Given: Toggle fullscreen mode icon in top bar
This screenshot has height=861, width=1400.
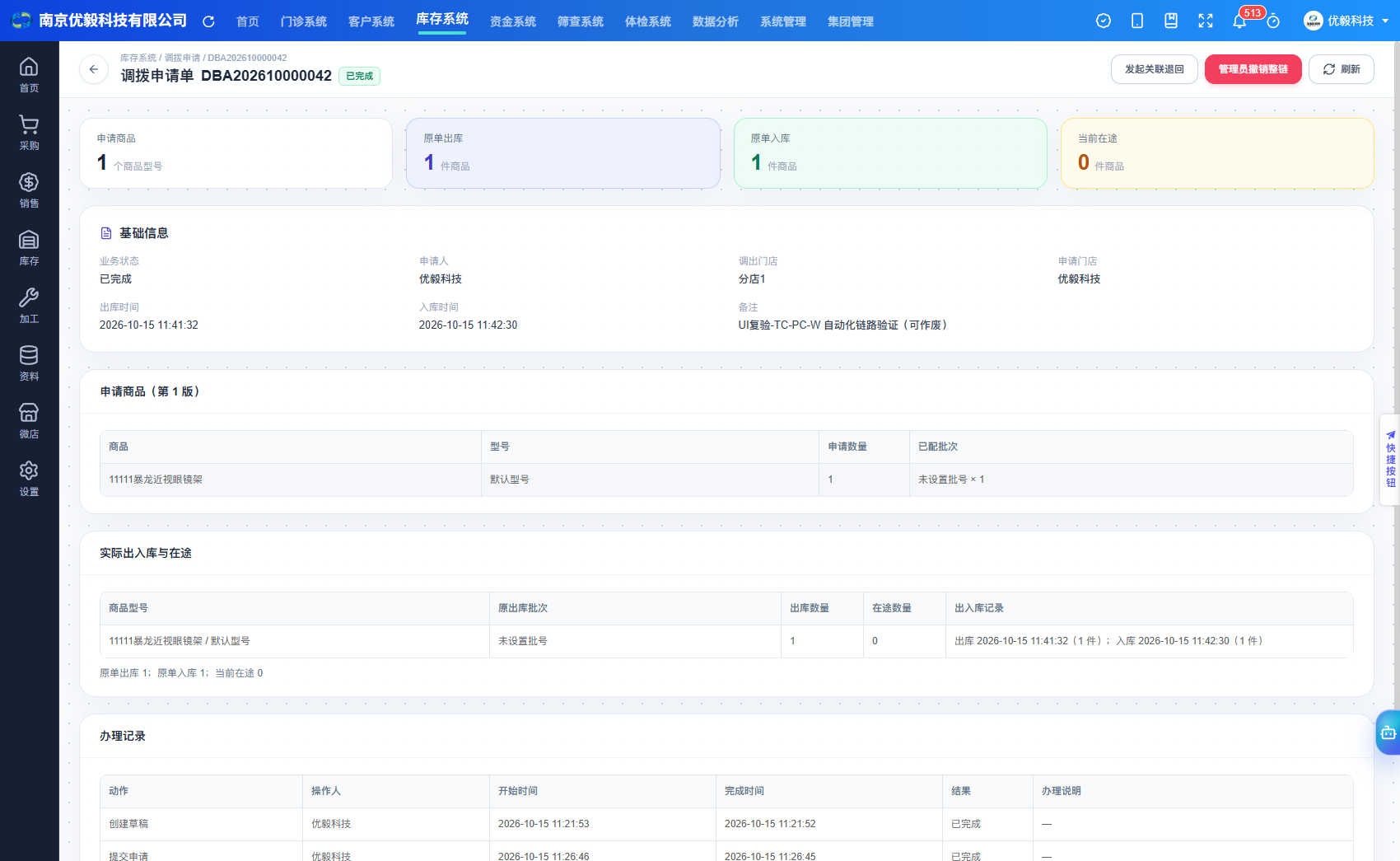Looking at the screenshot, I should [1206, 21].
